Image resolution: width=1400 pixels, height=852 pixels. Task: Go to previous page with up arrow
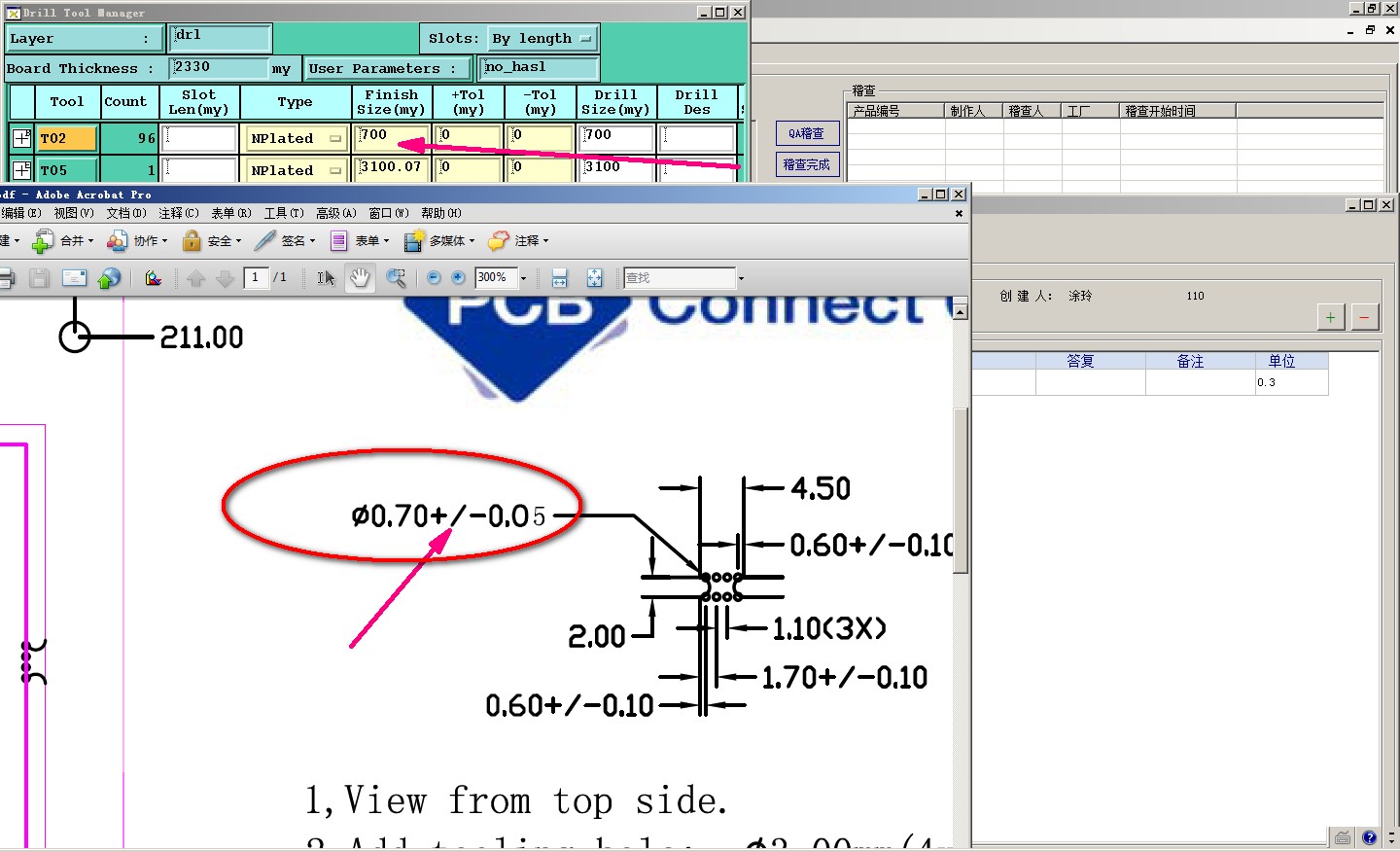point(195,278)
